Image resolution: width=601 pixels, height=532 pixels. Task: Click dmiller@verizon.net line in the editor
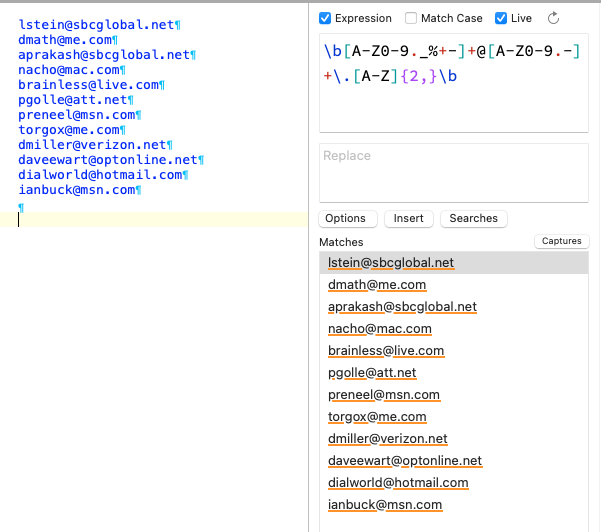[x=92, y=144]
